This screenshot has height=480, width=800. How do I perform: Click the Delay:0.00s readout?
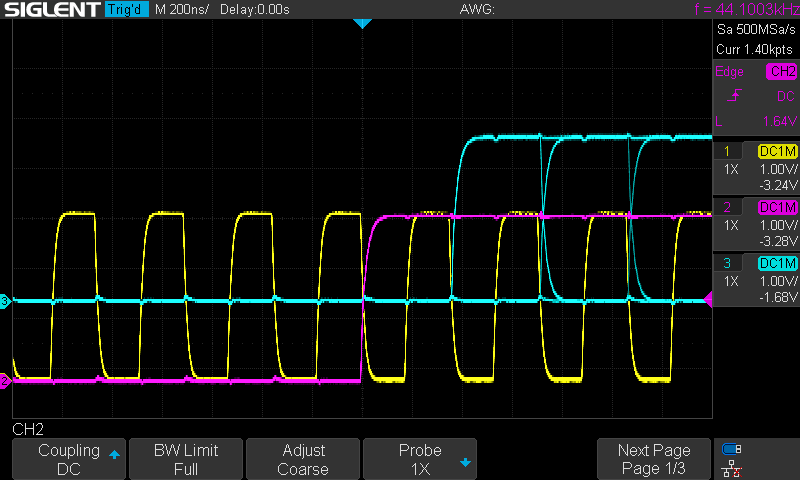tap(255, 9)
